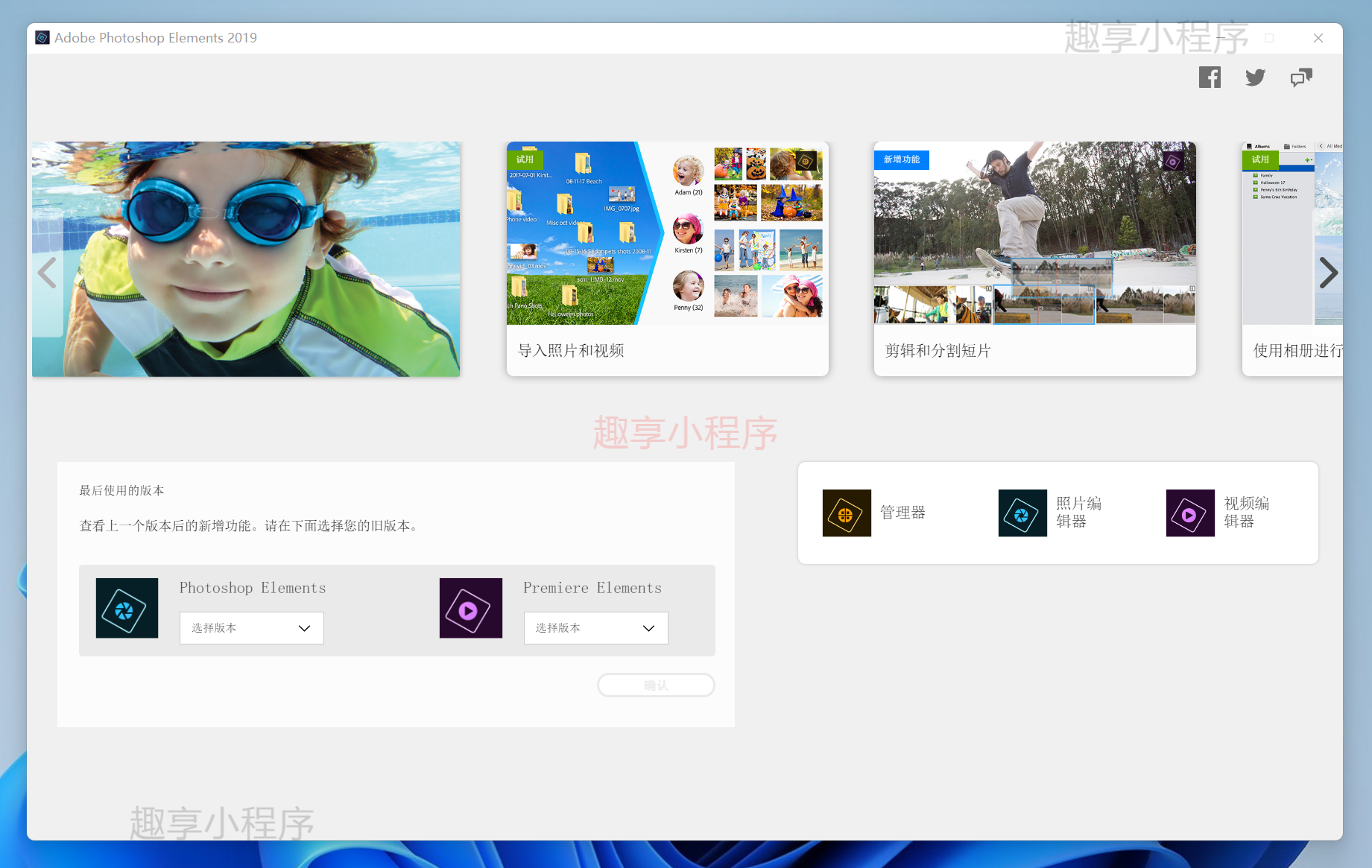Click the Adobe Photoshop Elements title bar icon
1372x868 pixels.
pos(42,38)
